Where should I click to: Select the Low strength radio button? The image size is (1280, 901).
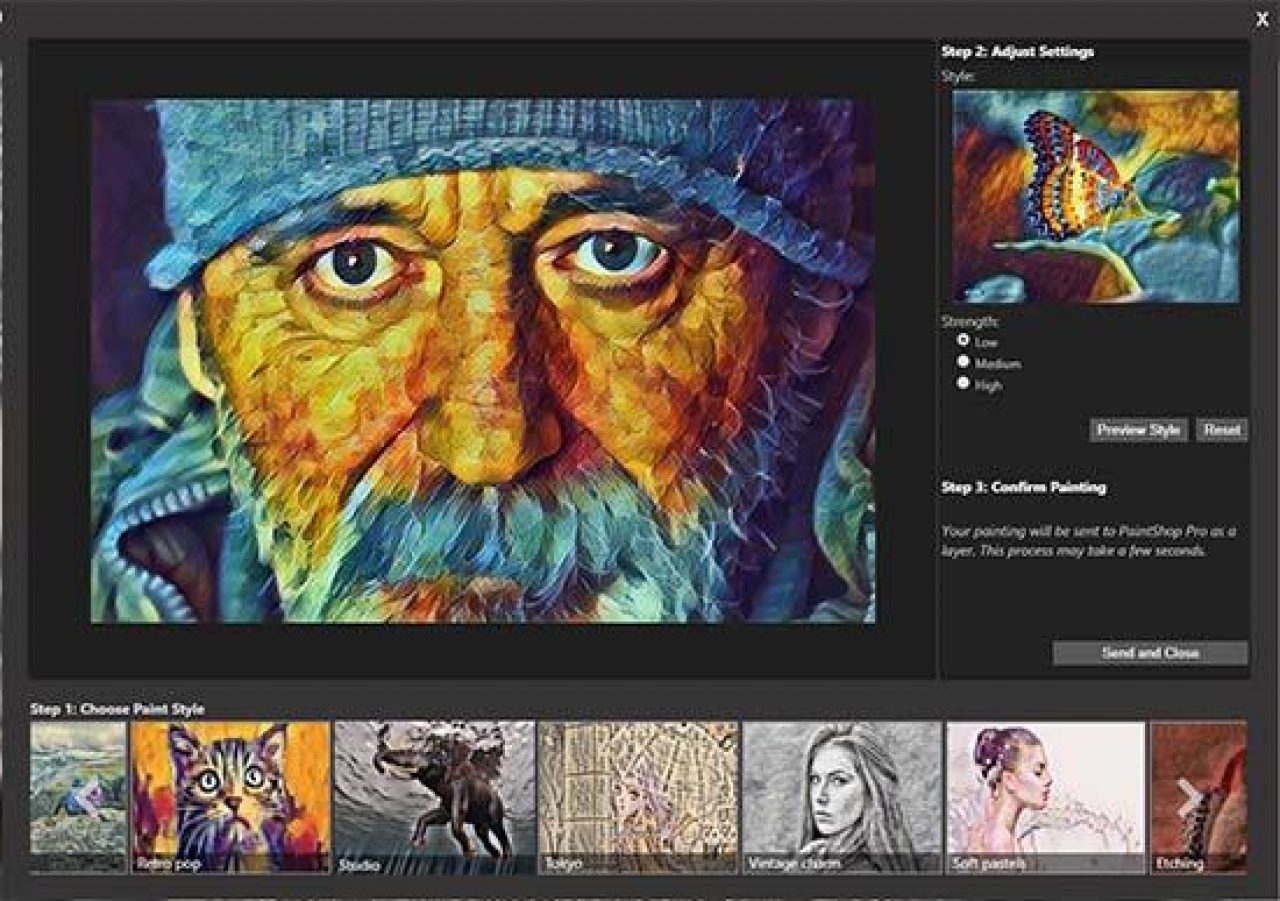click(963, 339)
